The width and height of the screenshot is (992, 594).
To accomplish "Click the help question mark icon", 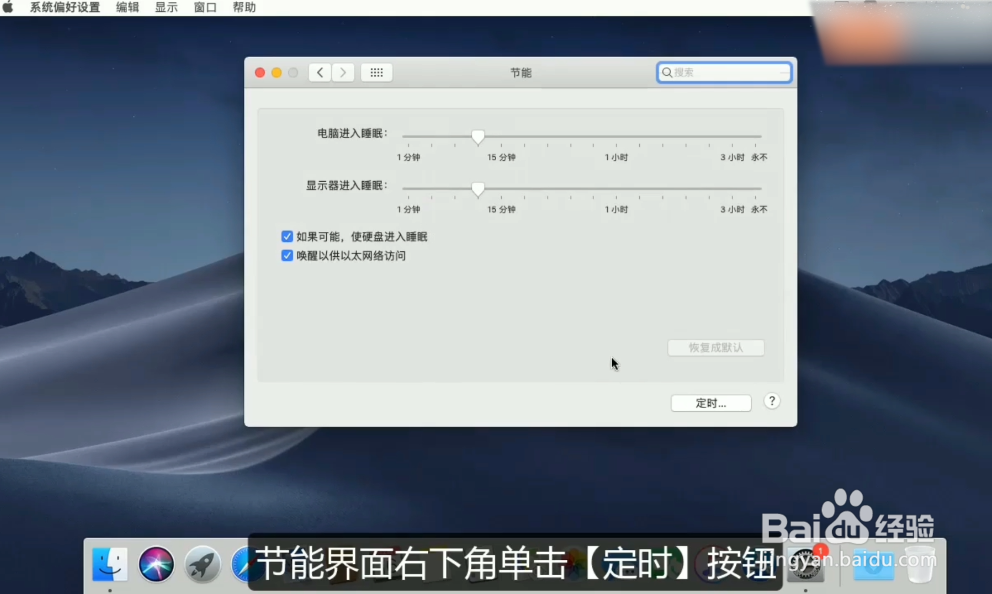I will point(771,401).
